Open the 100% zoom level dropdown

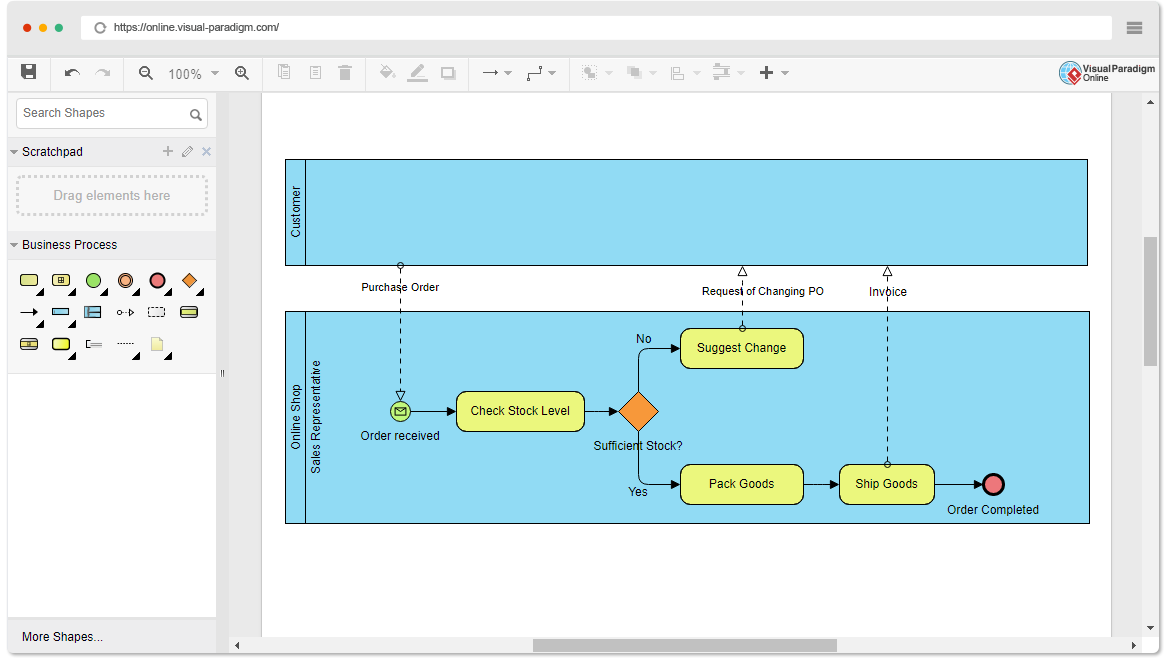(214, 73)
